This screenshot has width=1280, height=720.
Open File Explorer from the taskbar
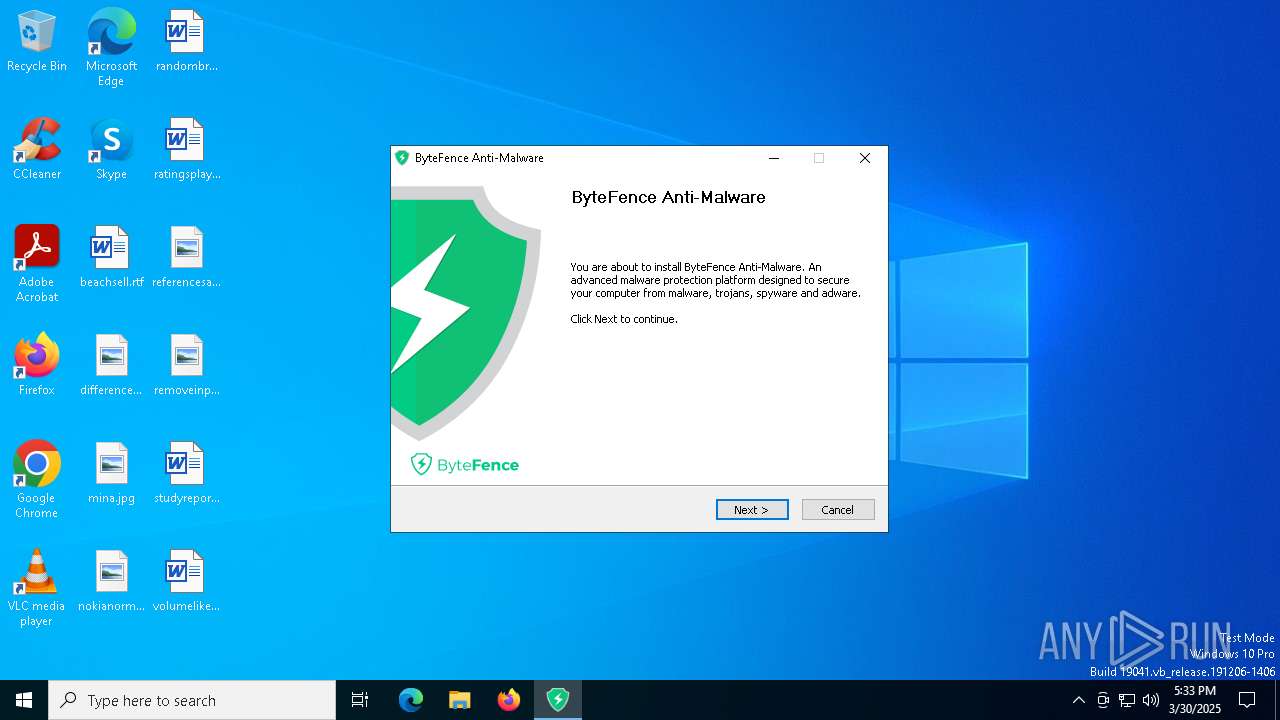(459, 700)
